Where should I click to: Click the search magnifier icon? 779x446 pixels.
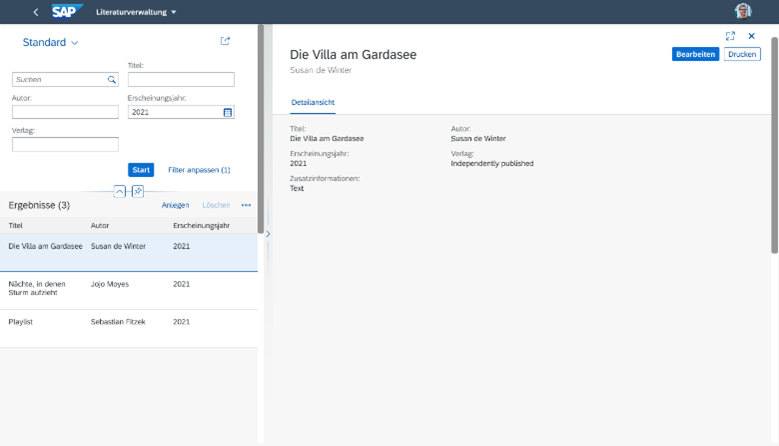(112, 79)
